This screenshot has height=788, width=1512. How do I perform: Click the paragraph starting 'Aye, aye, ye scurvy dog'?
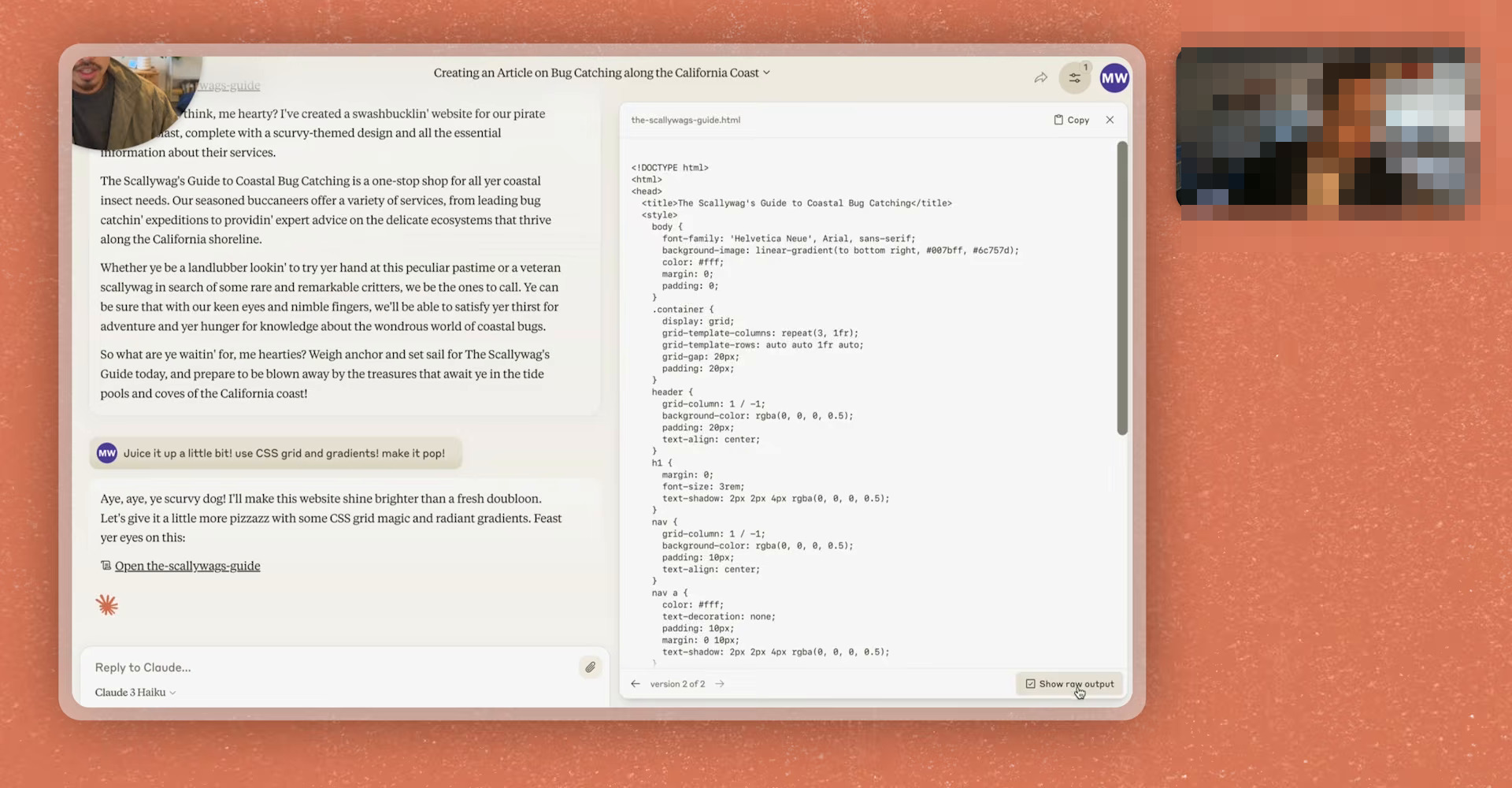pos(331,518)
